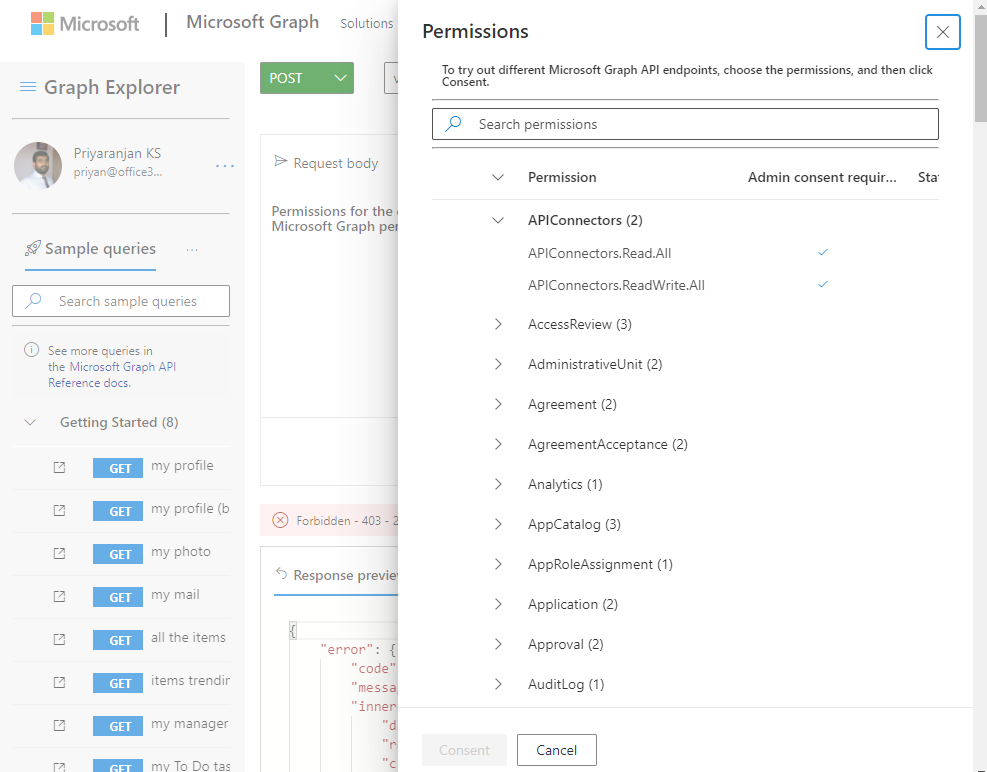Open the Microsoft Graph API Reference docs link

point(113,375)
